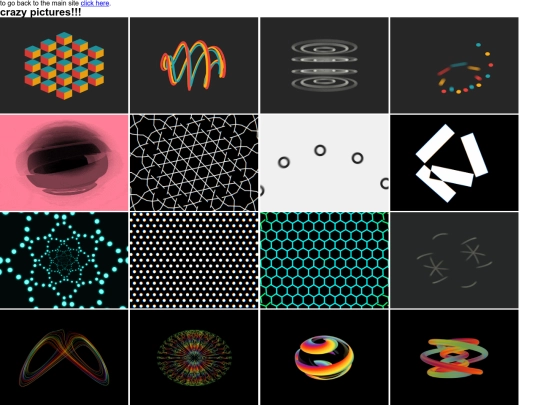Open the rainbow radial ellipse picture
540x405 pixels.
(194, 357)
